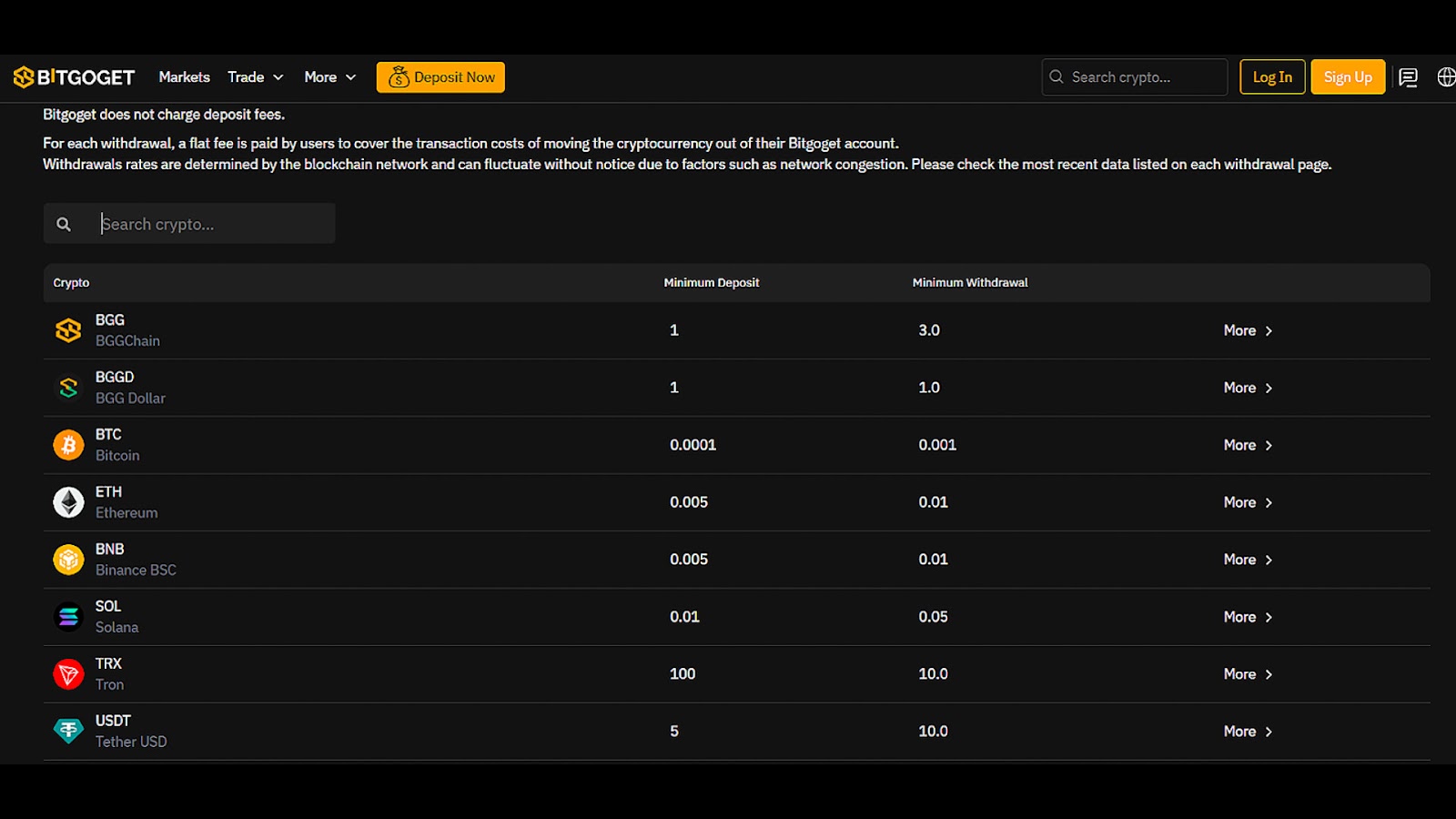Click the Bitgoget logo in header
Image resolution: width=1456 pixels, height=819 pixels.
tap(74, 77)
